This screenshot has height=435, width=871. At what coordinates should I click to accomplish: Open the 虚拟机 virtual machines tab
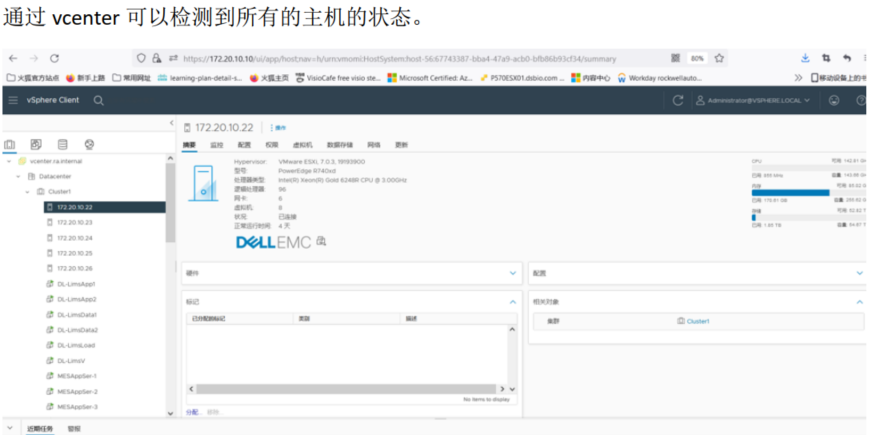coord(303,145)
